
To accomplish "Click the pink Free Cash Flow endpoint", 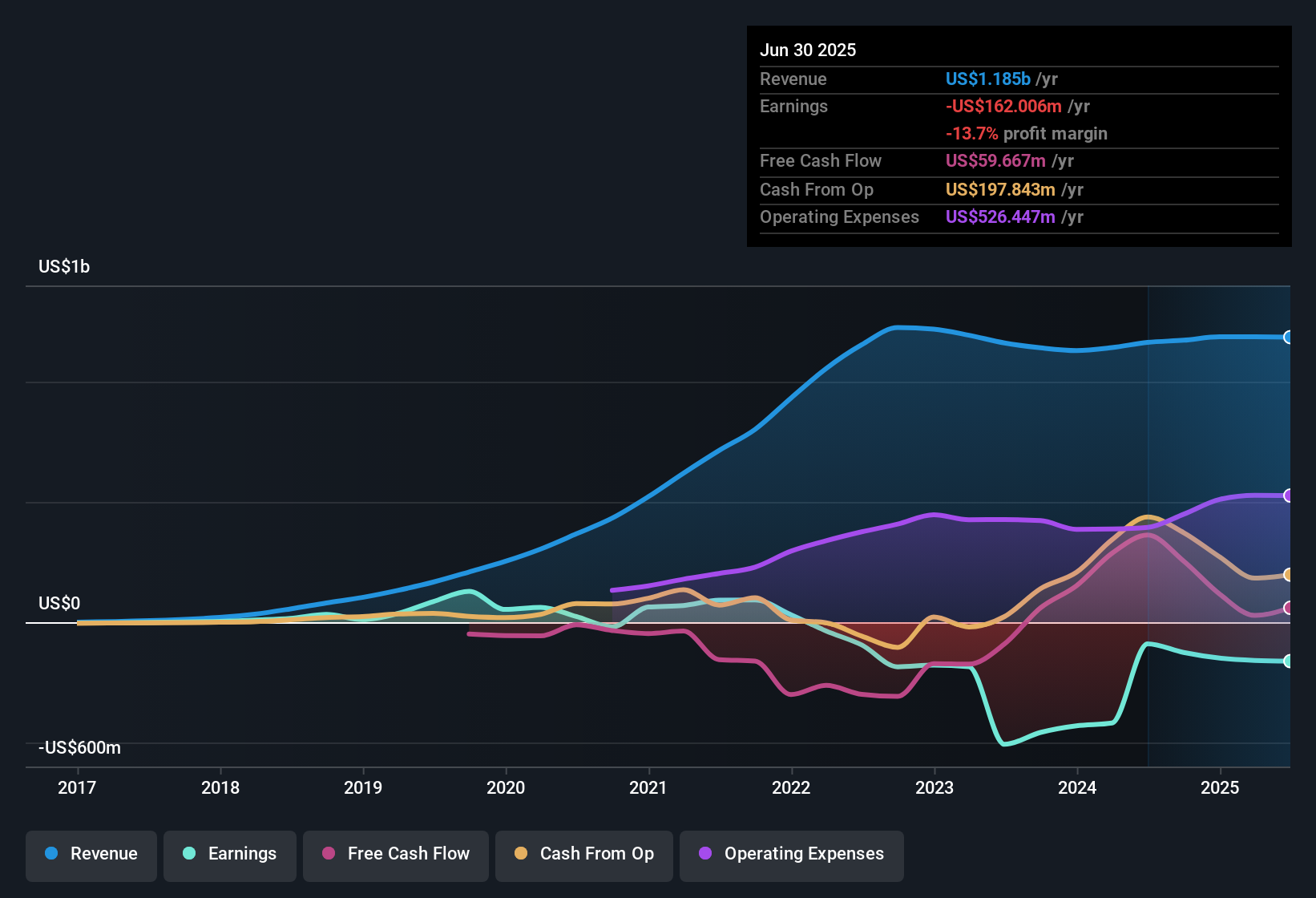I will click(1288, 609).
